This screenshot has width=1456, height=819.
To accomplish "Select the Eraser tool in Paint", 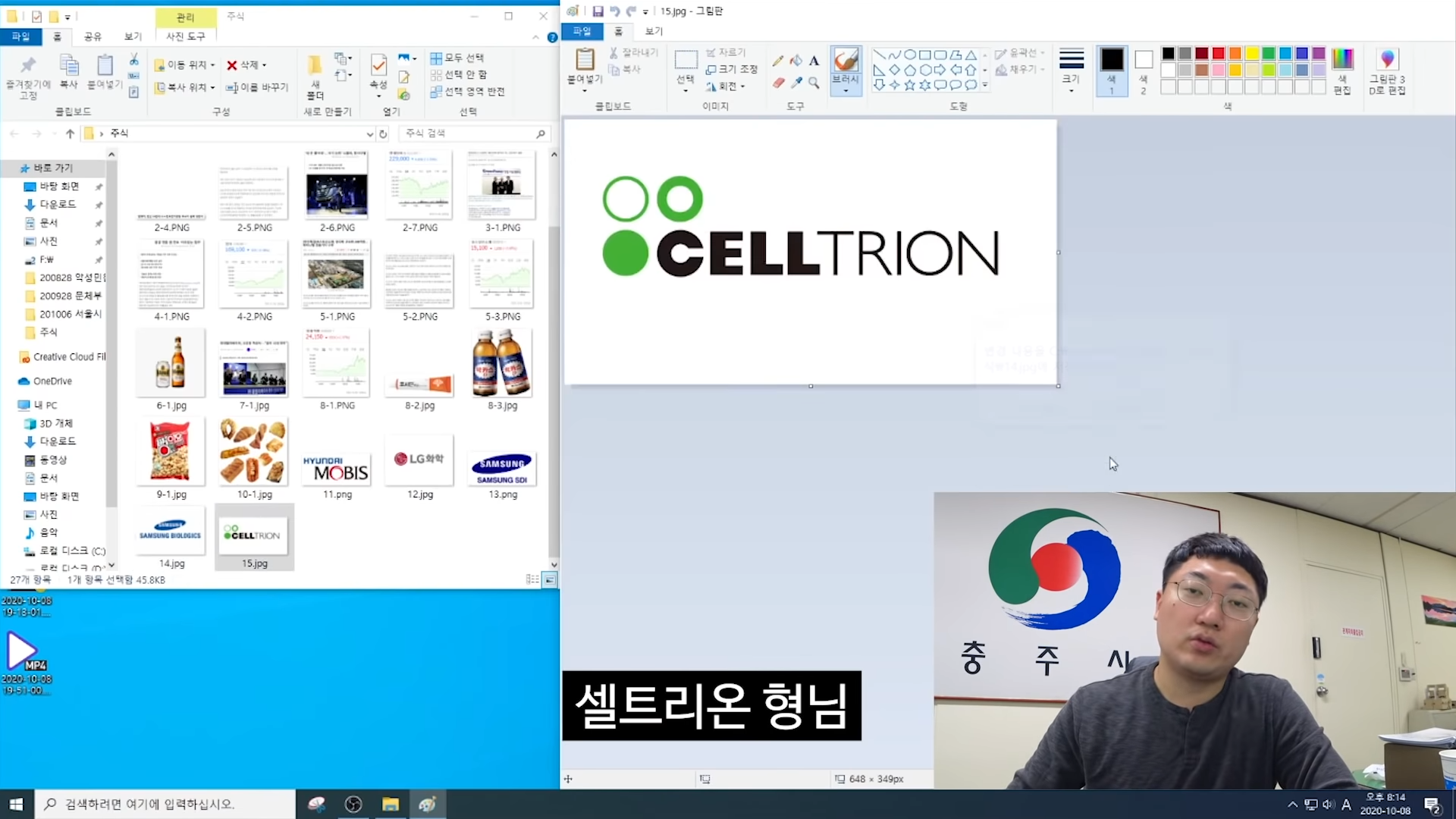I will [778, 82].
